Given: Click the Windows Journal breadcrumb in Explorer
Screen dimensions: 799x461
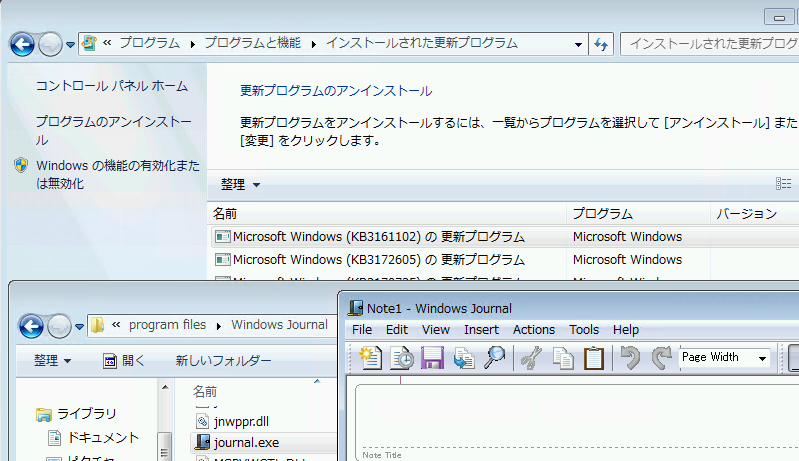Looking at the screenshot, I should (x=279, y=324).
